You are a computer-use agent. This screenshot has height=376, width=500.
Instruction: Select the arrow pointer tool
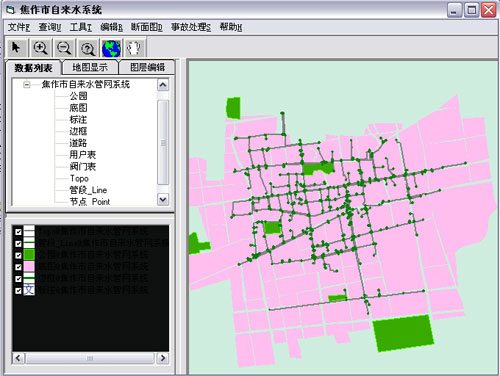17,48
